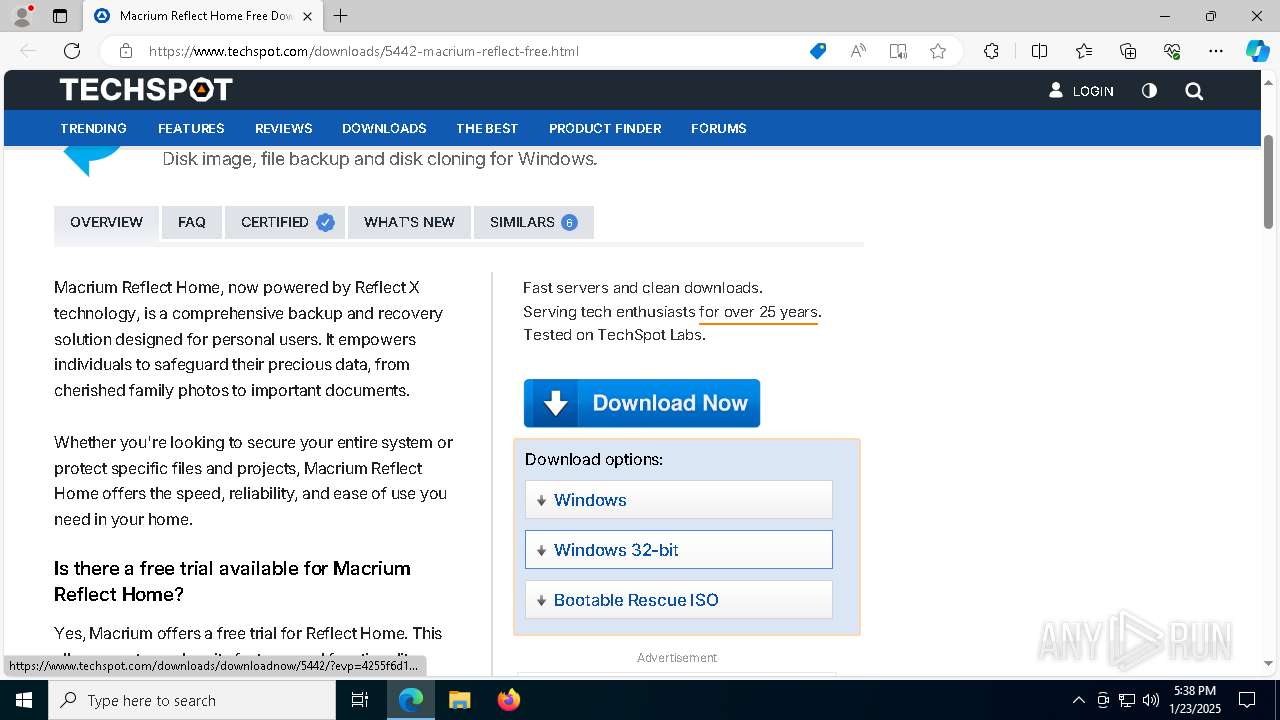Switch to WHAT'S NEW tab
The width and height of the screenshot is (1280, 720).
point(409,222)
